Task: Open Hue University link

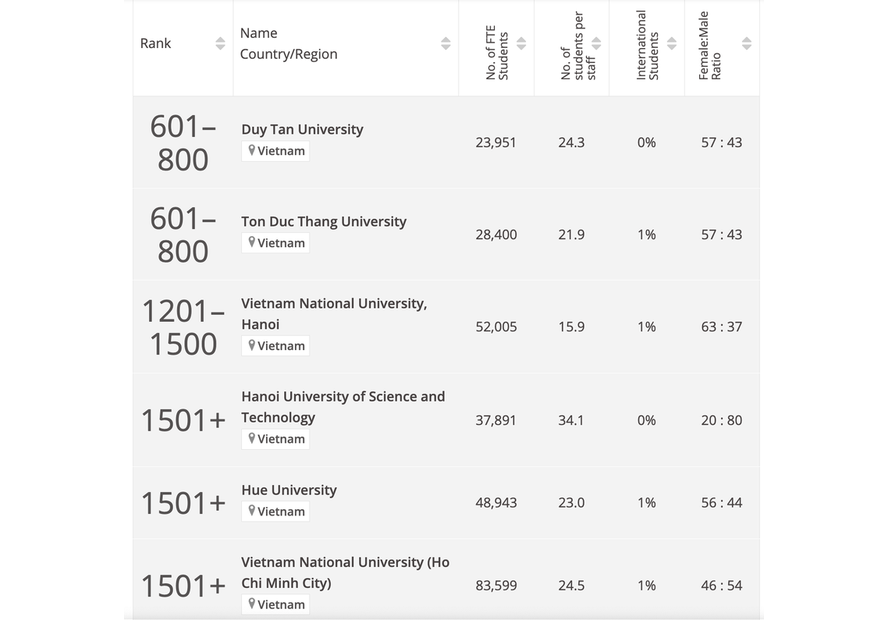Action: (x=288, y=490)
